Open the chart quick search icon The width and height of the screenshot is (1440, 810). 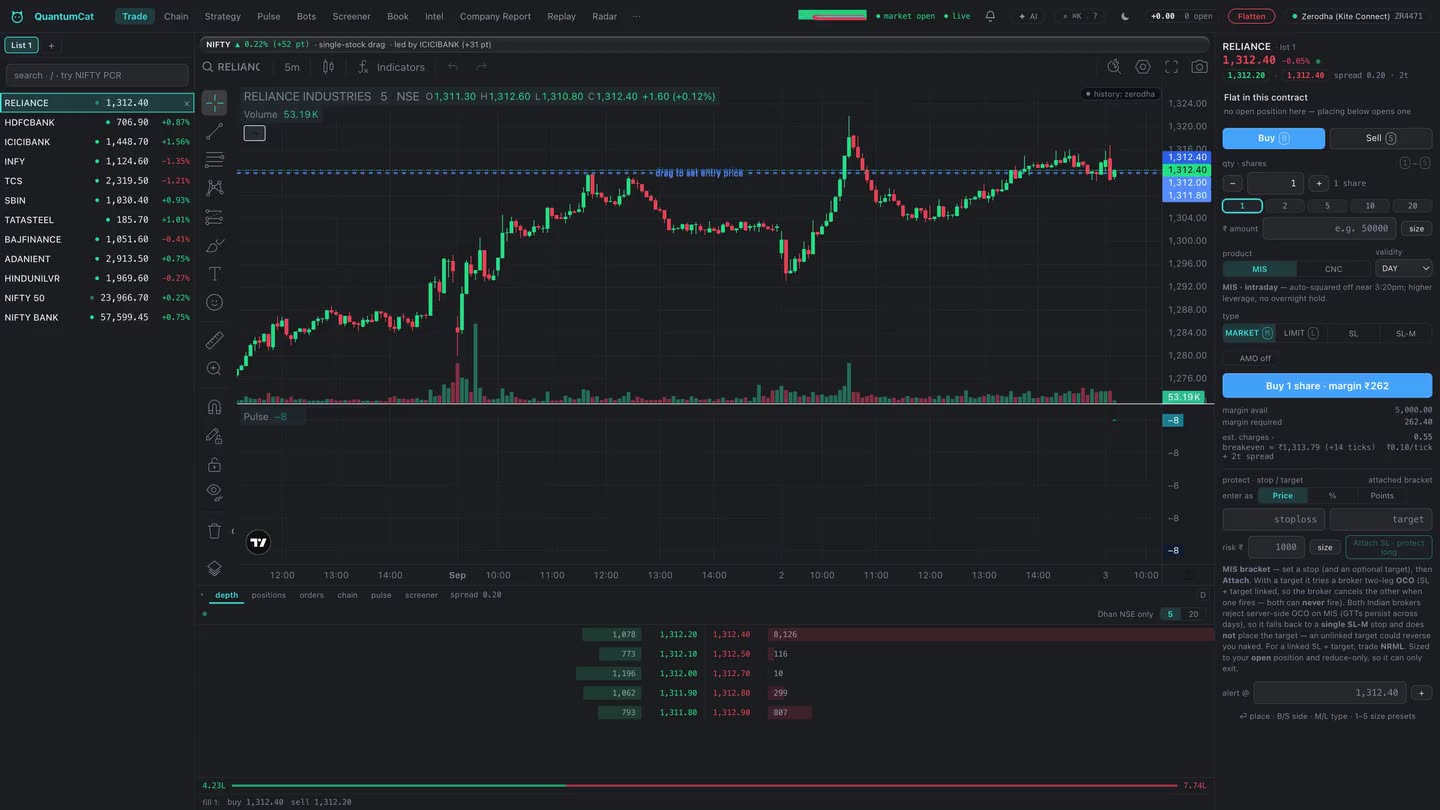click(1114, 67)
